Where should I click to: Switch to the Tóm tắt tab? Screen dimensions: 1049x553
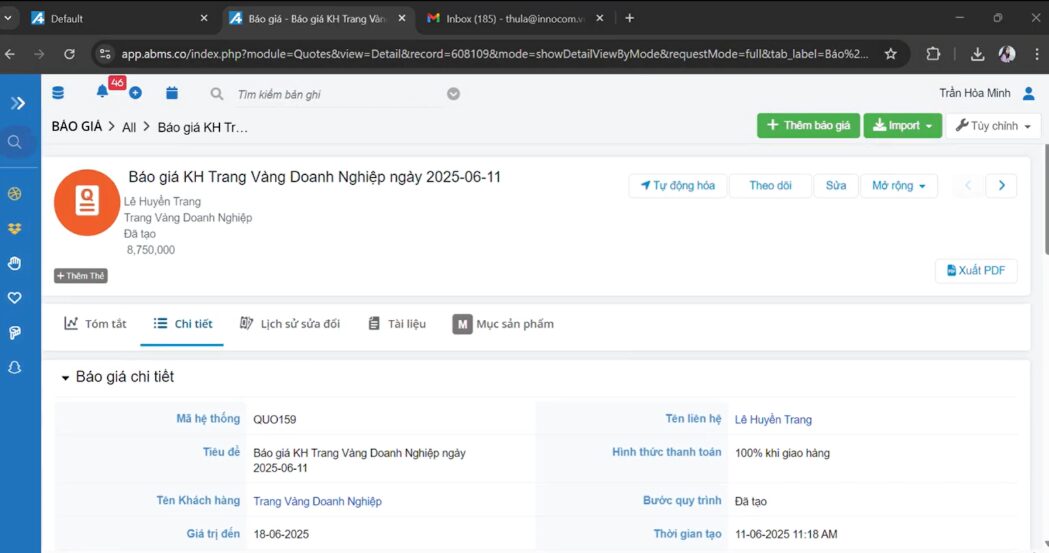95,324
